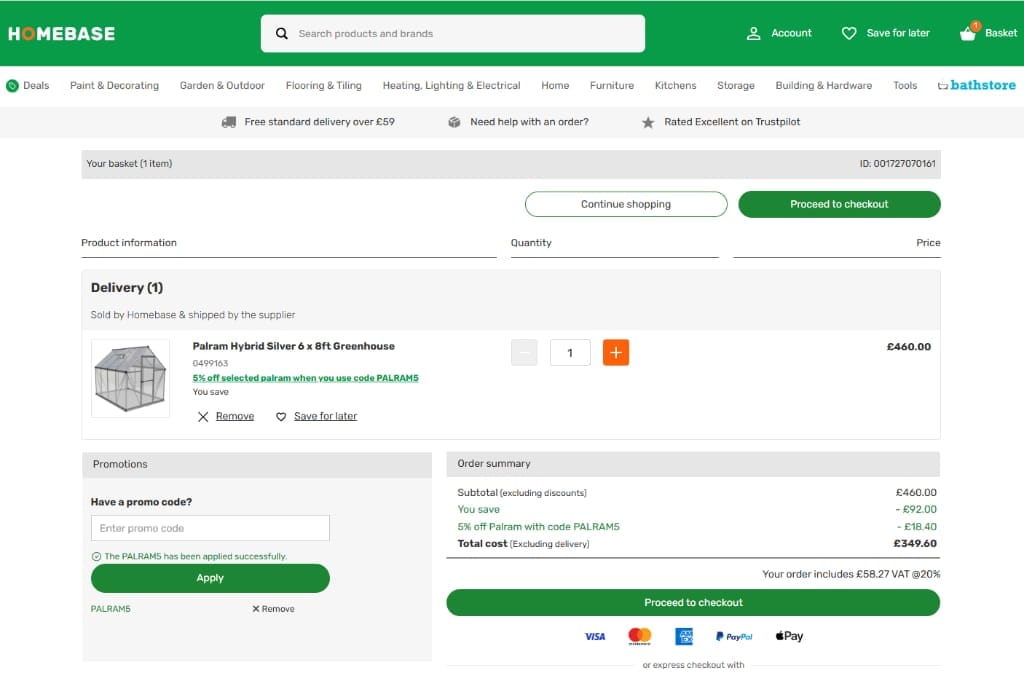Click the Apple Pay logo
Image resolution: width=1024 pixels, height=684 pixels.
tap(790, 636)
